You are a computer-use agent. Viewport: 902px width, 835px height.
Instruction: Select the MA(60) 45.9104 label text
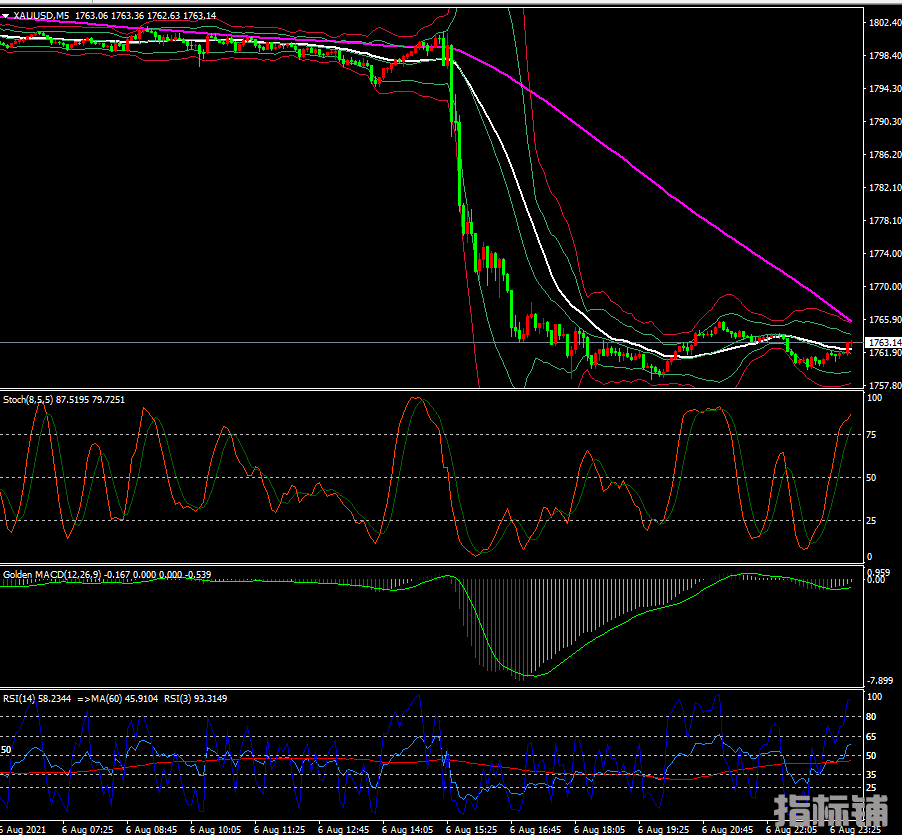pyautogui.click(x=122, y=699)
